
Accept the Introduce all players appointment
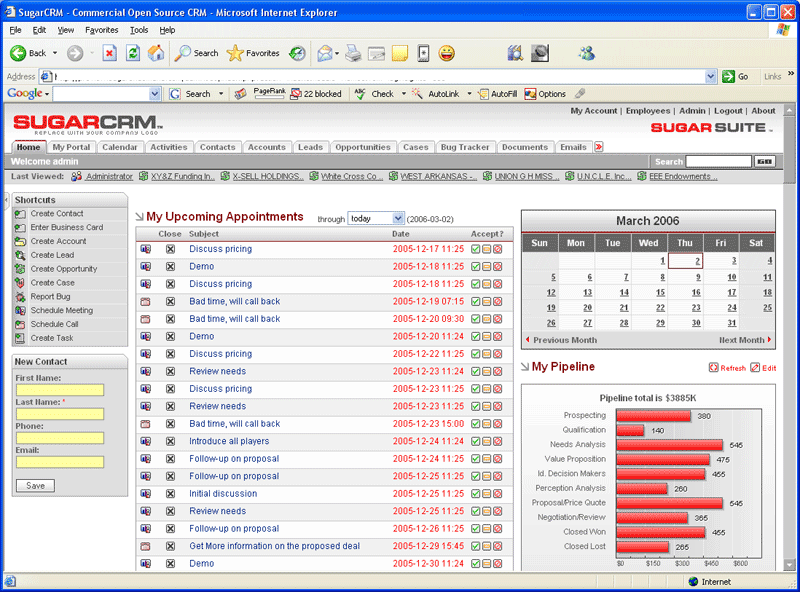point(476,441)
